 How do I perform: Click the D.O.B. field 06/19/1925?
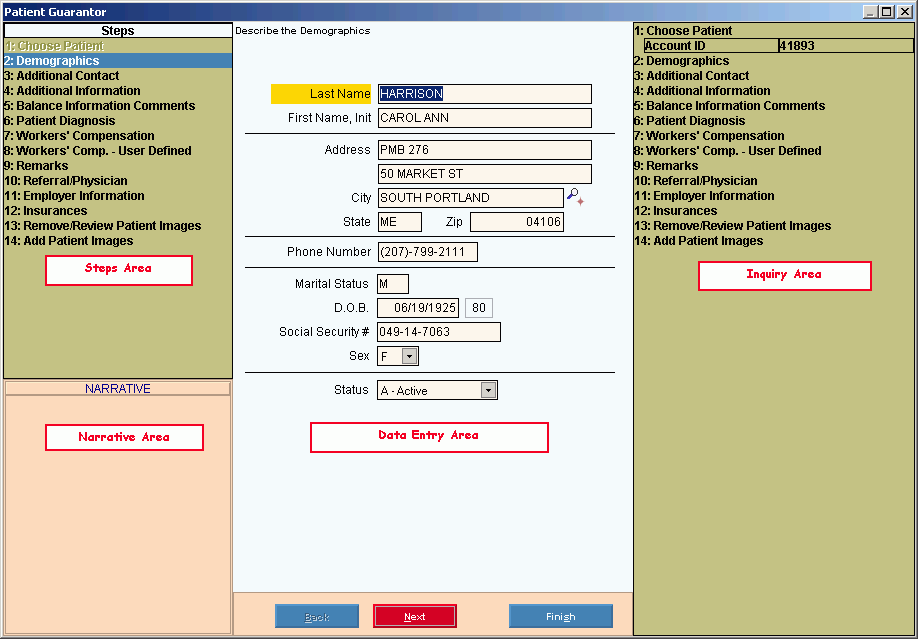[417, 308]
